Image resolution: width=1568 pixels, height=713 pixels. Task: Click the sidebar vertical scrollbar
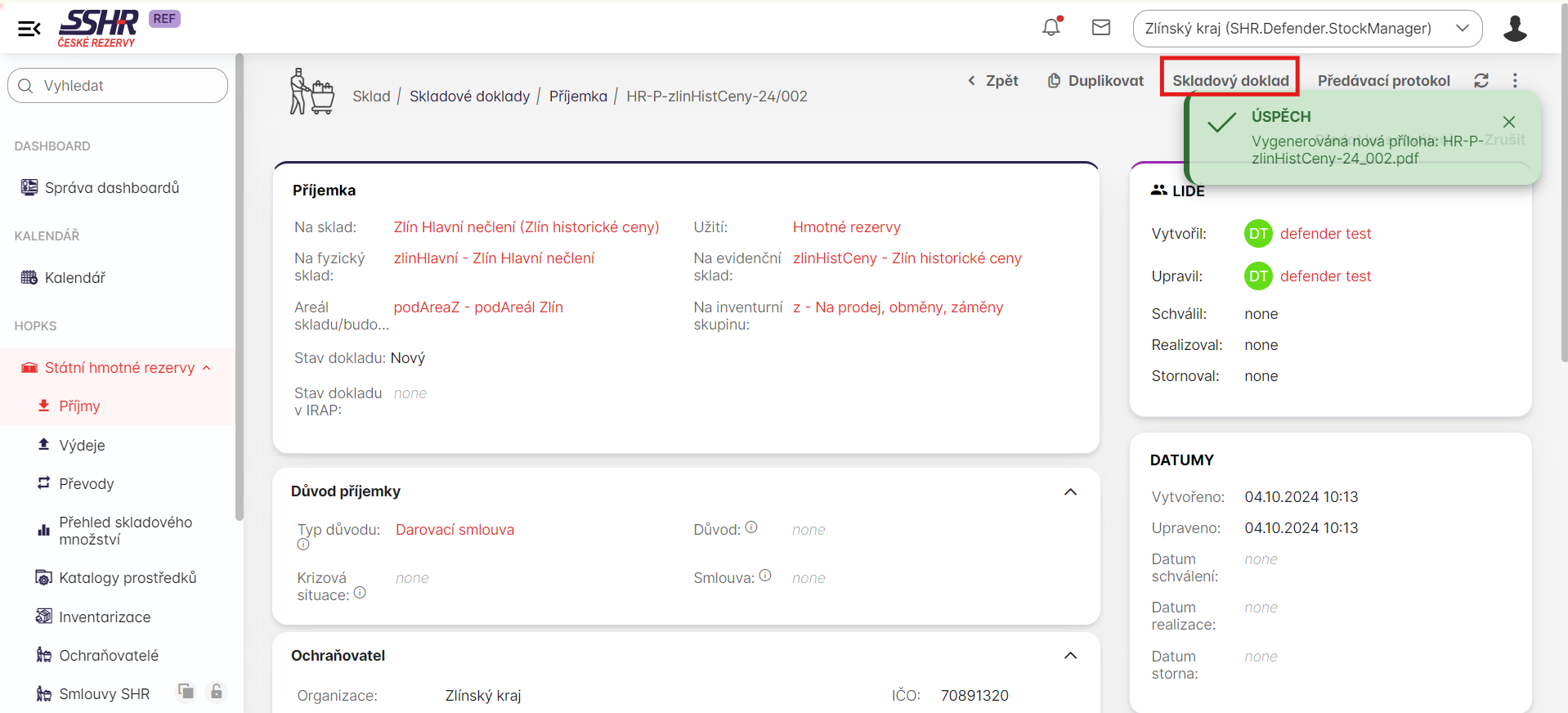click(x=239, y=286)
